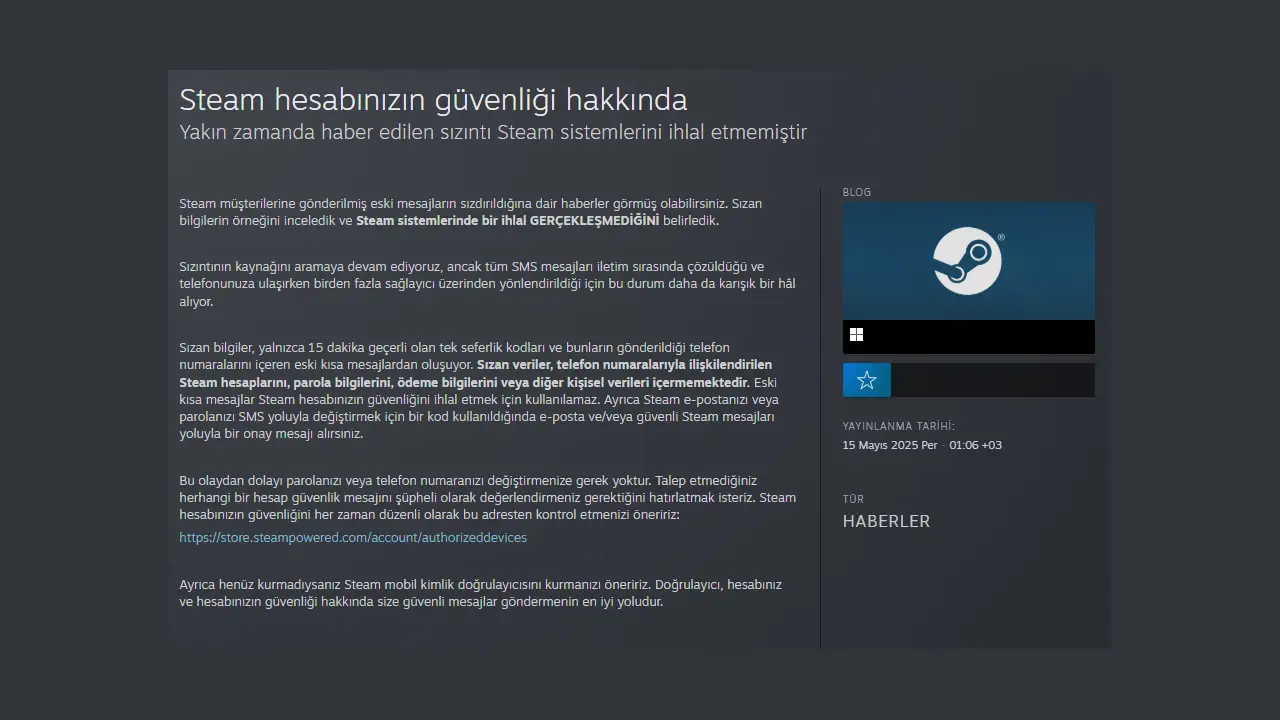Click the TÜR label in the sidebar
The image size is (1280, 720).
[x=853, y=499]
